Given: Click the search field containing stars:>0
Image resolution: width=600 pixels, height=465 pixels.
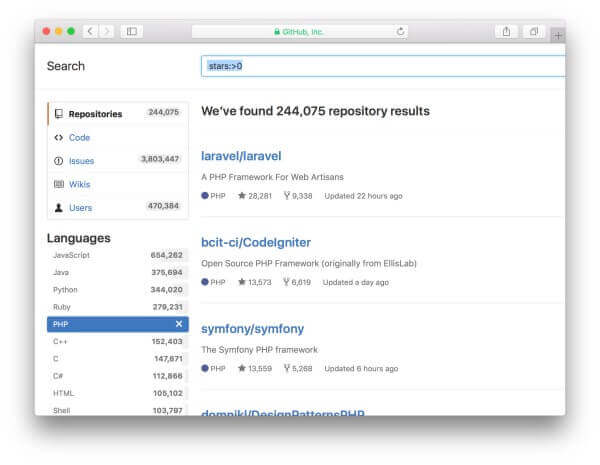Looking at the screenshot, I should pos(380,66).
